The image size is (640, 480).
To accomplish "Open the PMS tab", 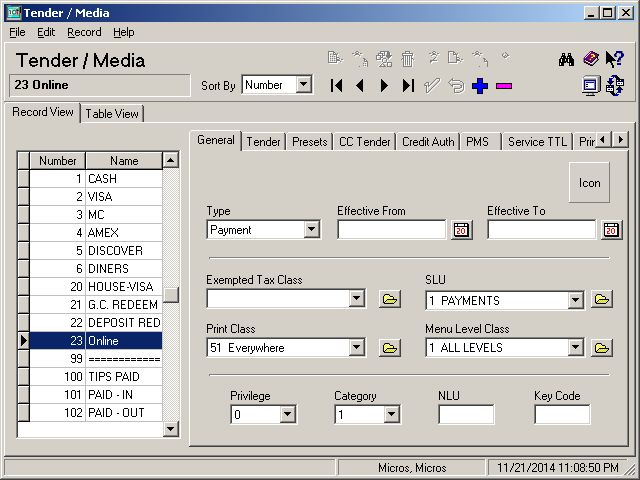I will pos(480,142).
